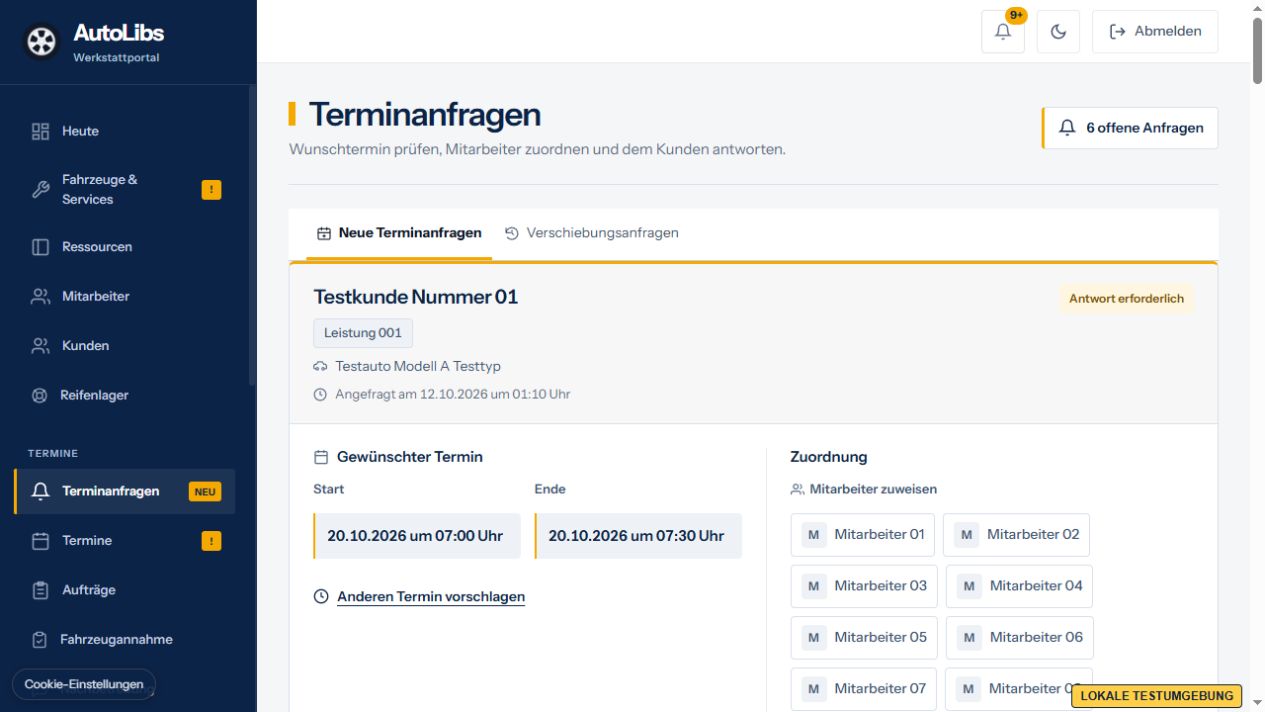Click warning badge next to Fahrzeuge & Services
The height and width of the screenshot is (712, 1265).
[211, 189]
